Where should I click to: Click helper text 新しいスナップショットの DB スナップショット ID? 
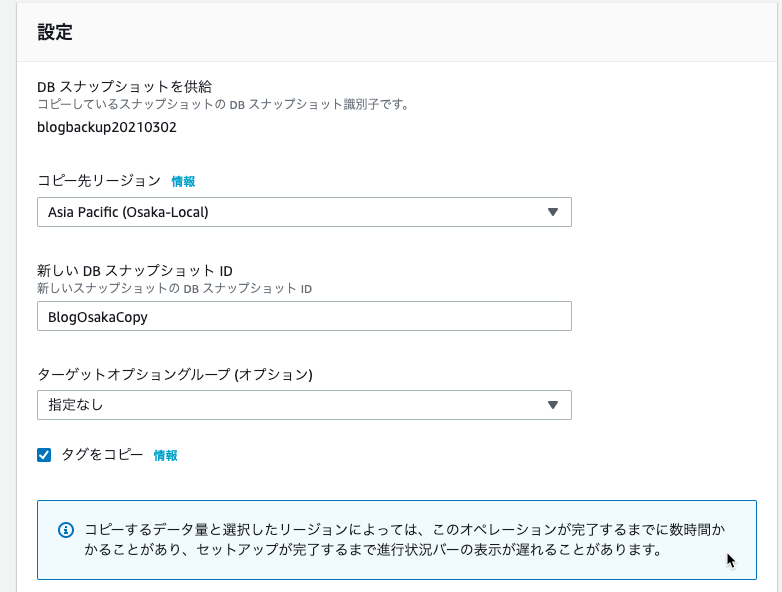[175, 289]
